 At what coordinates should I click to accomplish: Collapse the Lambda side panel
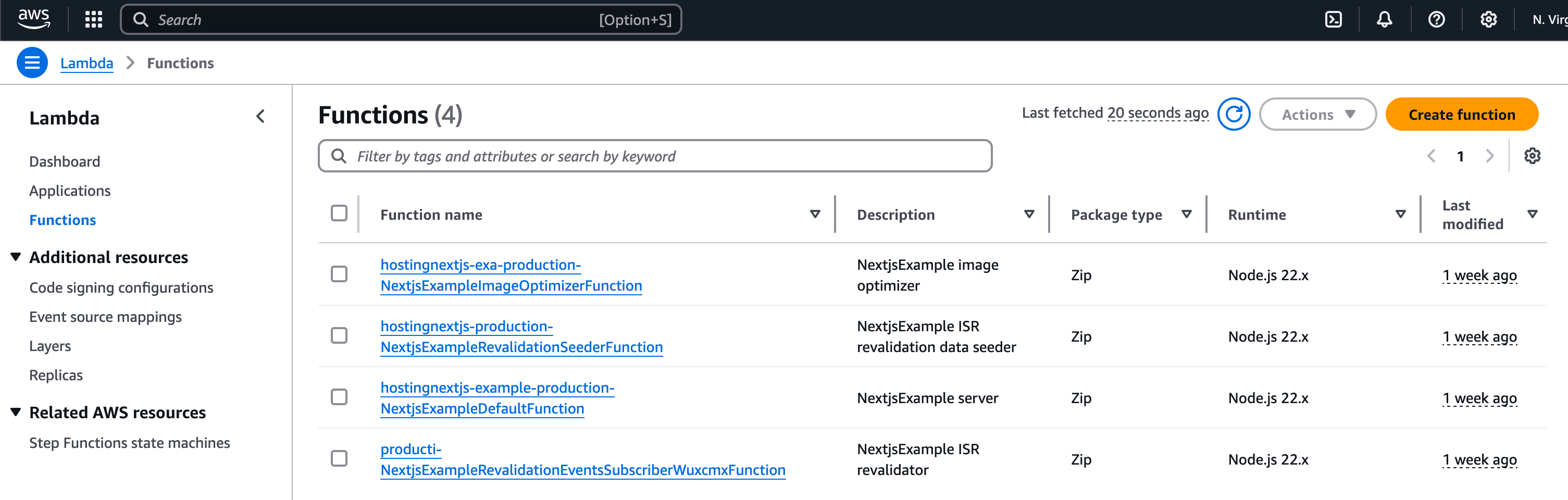point(260,116)
